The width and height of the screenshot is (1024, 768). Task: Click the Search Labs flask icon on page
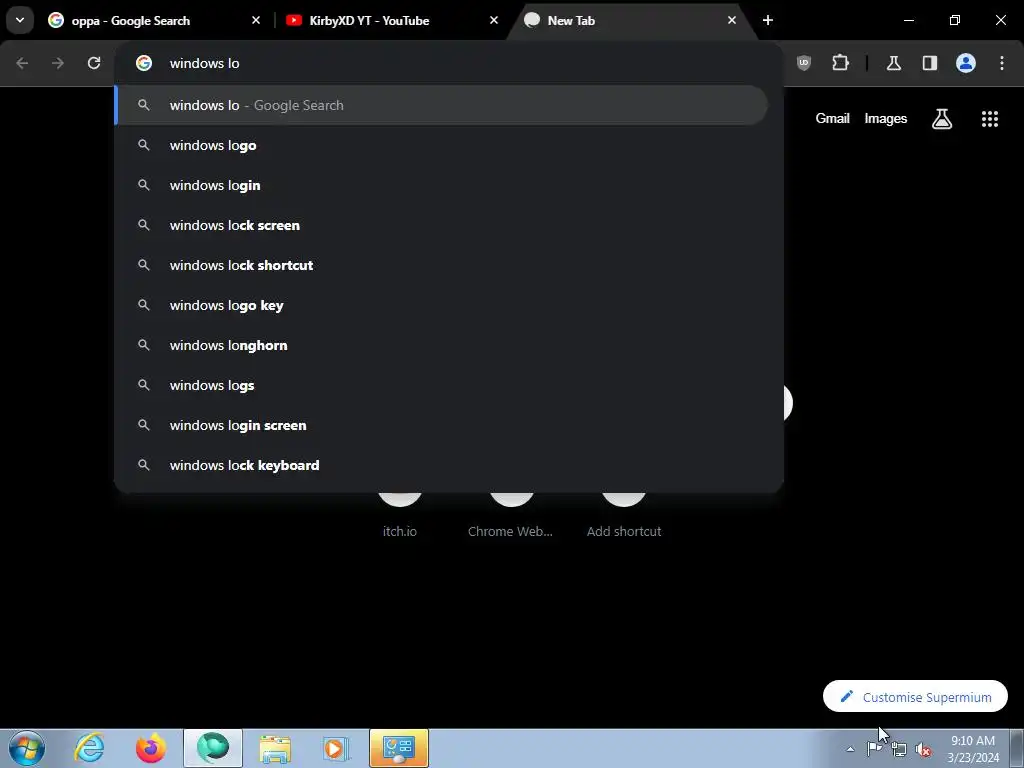(x=942, y=119)
